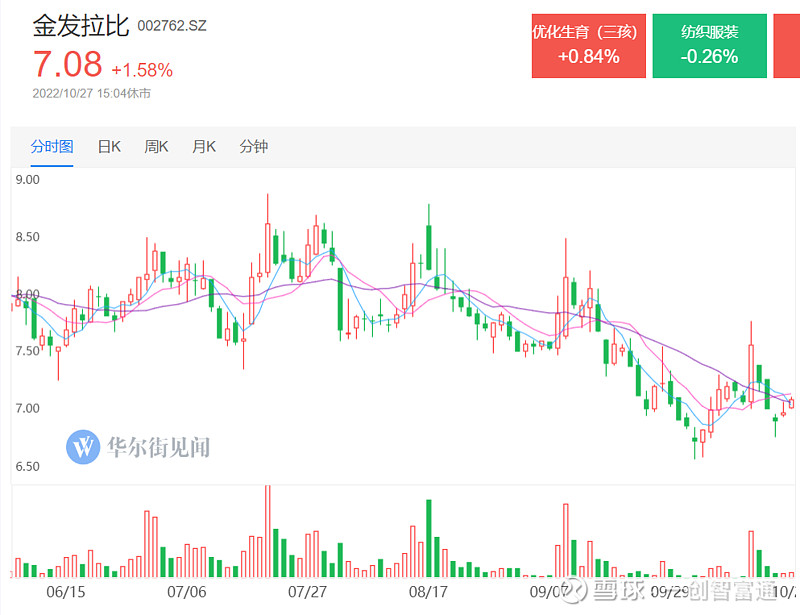Screen dimensions: 800x615
Task: Click the +1.58% change value
Action: point(142,70)
